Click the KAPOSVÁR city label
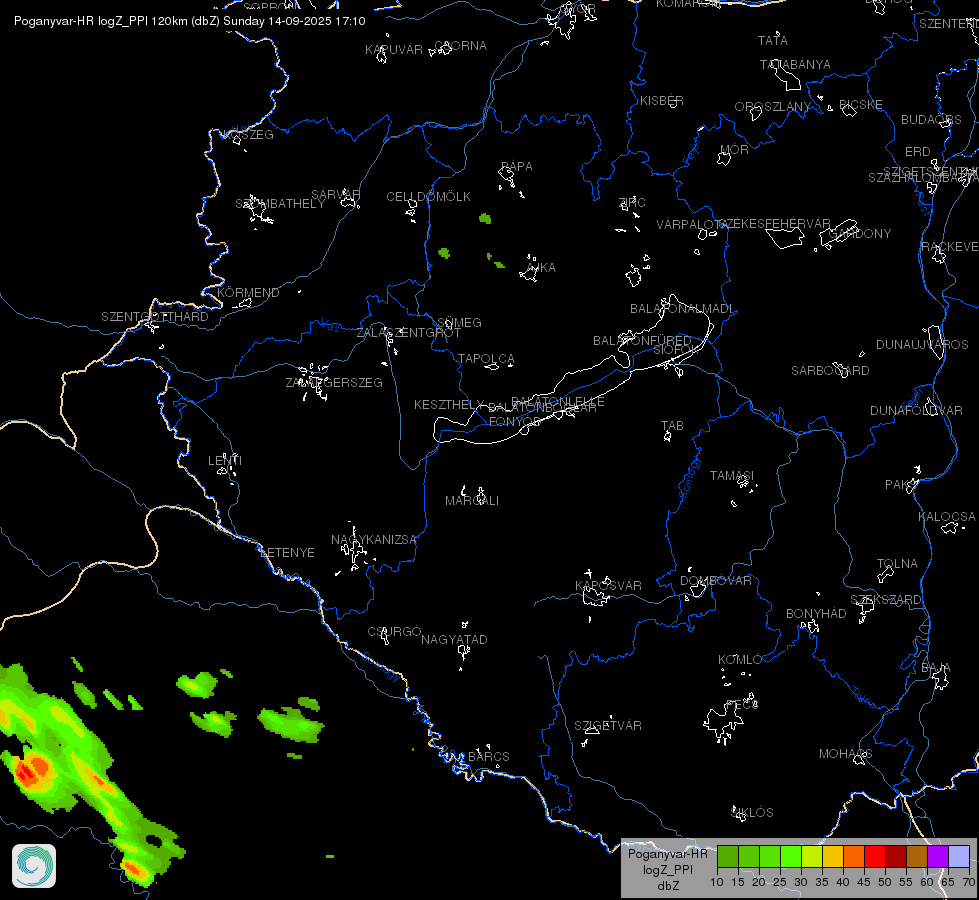The width and height of the screenshot is (979, 900). click(x=608, y=585)
